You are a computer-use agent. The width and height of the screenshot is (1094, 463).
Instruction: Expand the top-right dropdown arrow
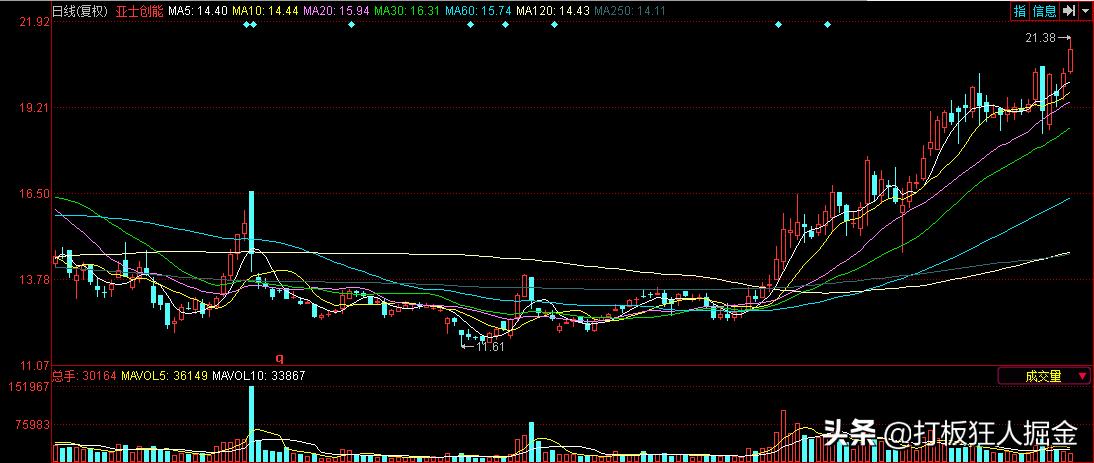click(1084, 10)
